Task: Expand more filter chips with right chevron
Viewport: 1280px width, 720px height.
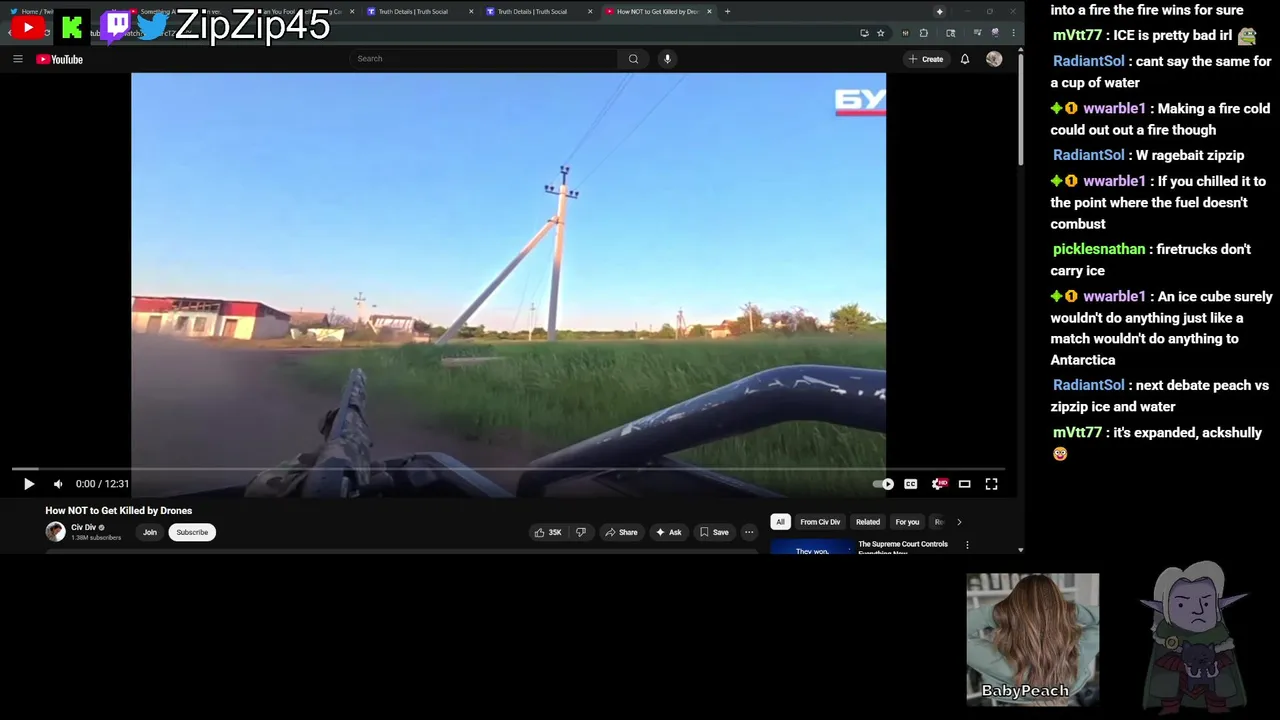Action: pyautogui.click(x=959, y=522)
